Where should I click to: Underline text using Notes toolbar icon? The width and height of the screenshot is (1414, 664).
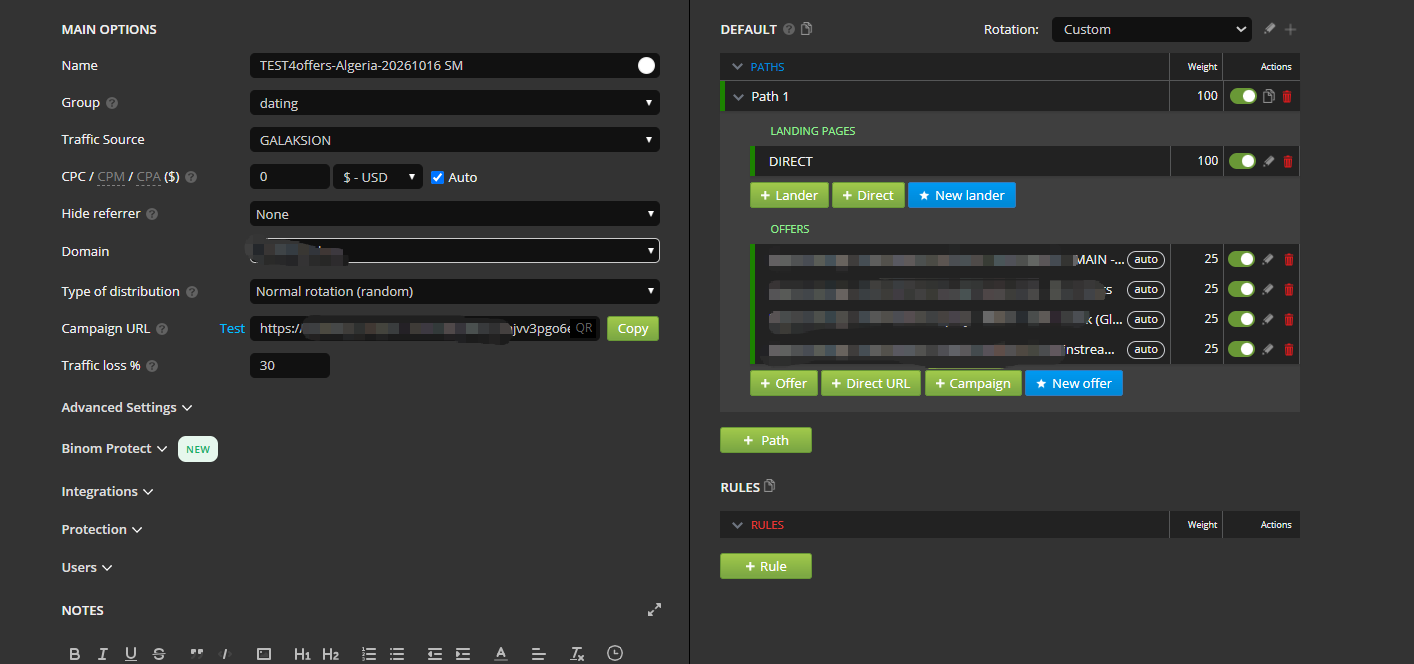coord(131,654)
